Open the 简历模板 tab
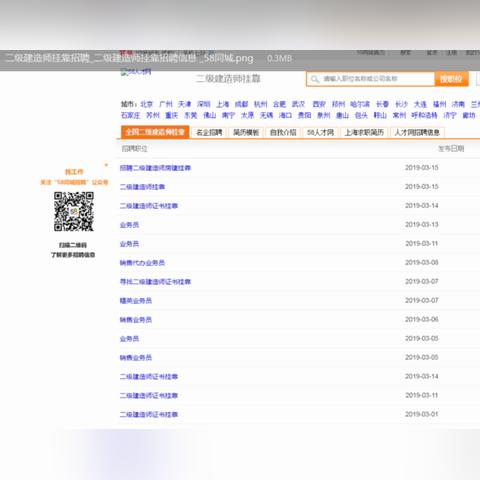Viewport: 480px width, 480px height. click(x=246, y=133)
